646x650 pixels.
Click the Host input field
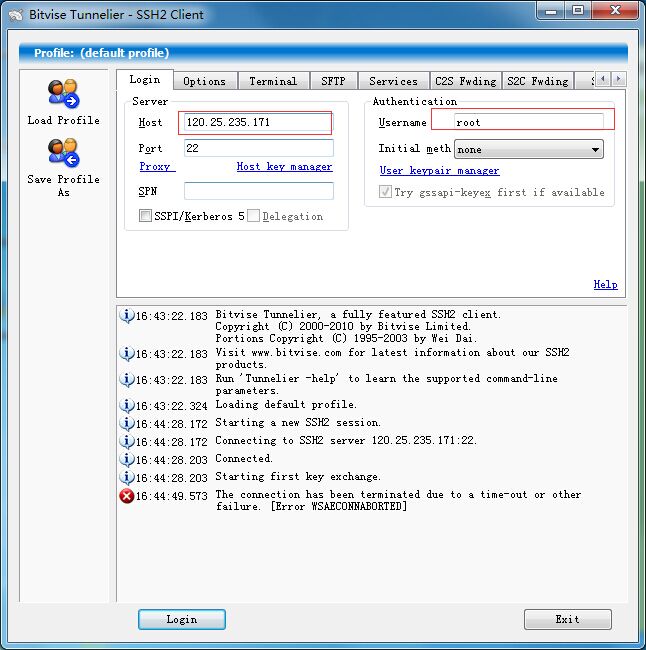coord(258,122)
